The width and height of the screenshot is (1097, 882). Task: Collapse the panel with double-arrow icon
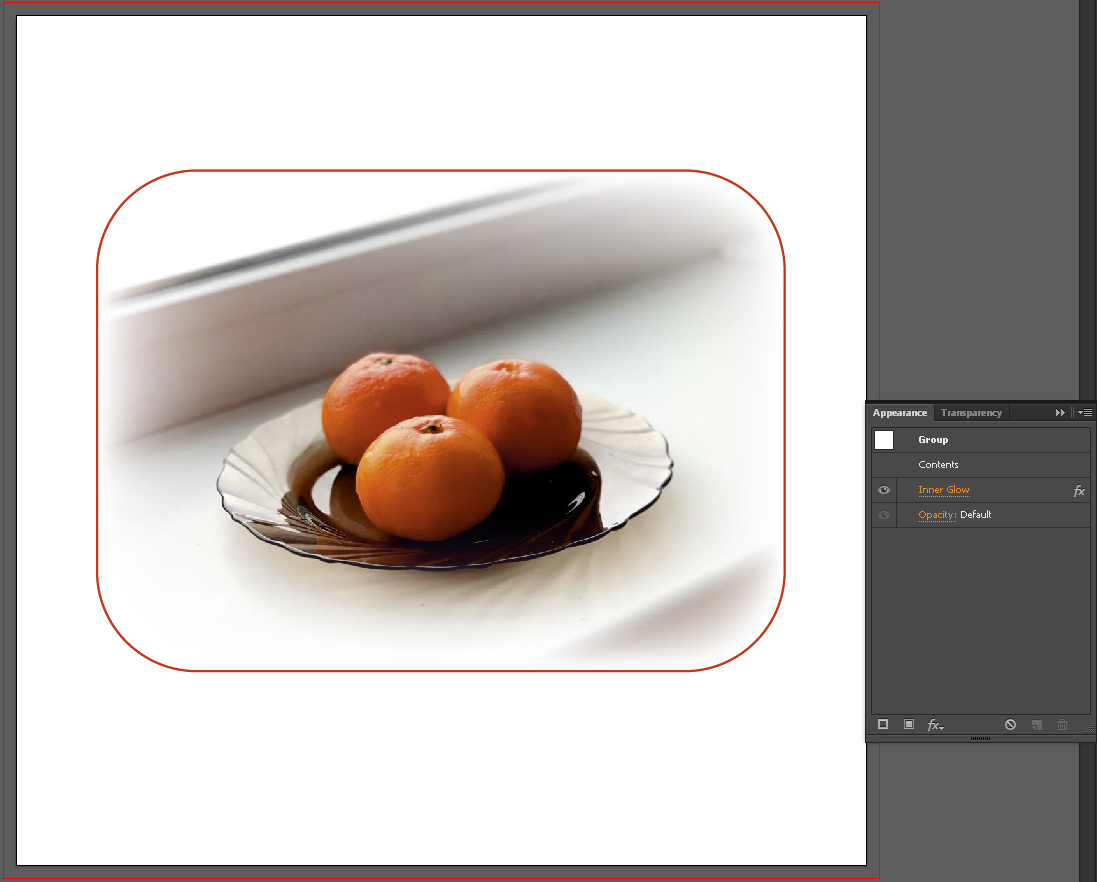(x=1060, y=413)
